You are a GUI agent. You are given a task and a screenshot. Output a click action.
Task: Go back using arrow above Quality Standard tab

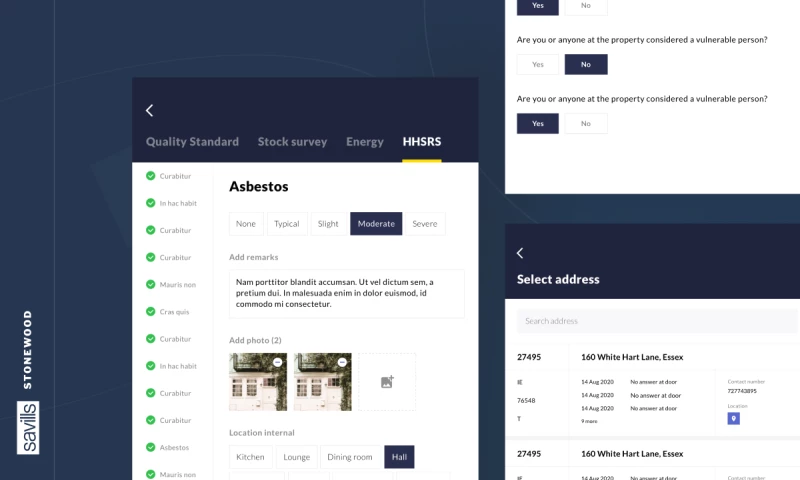149,110
